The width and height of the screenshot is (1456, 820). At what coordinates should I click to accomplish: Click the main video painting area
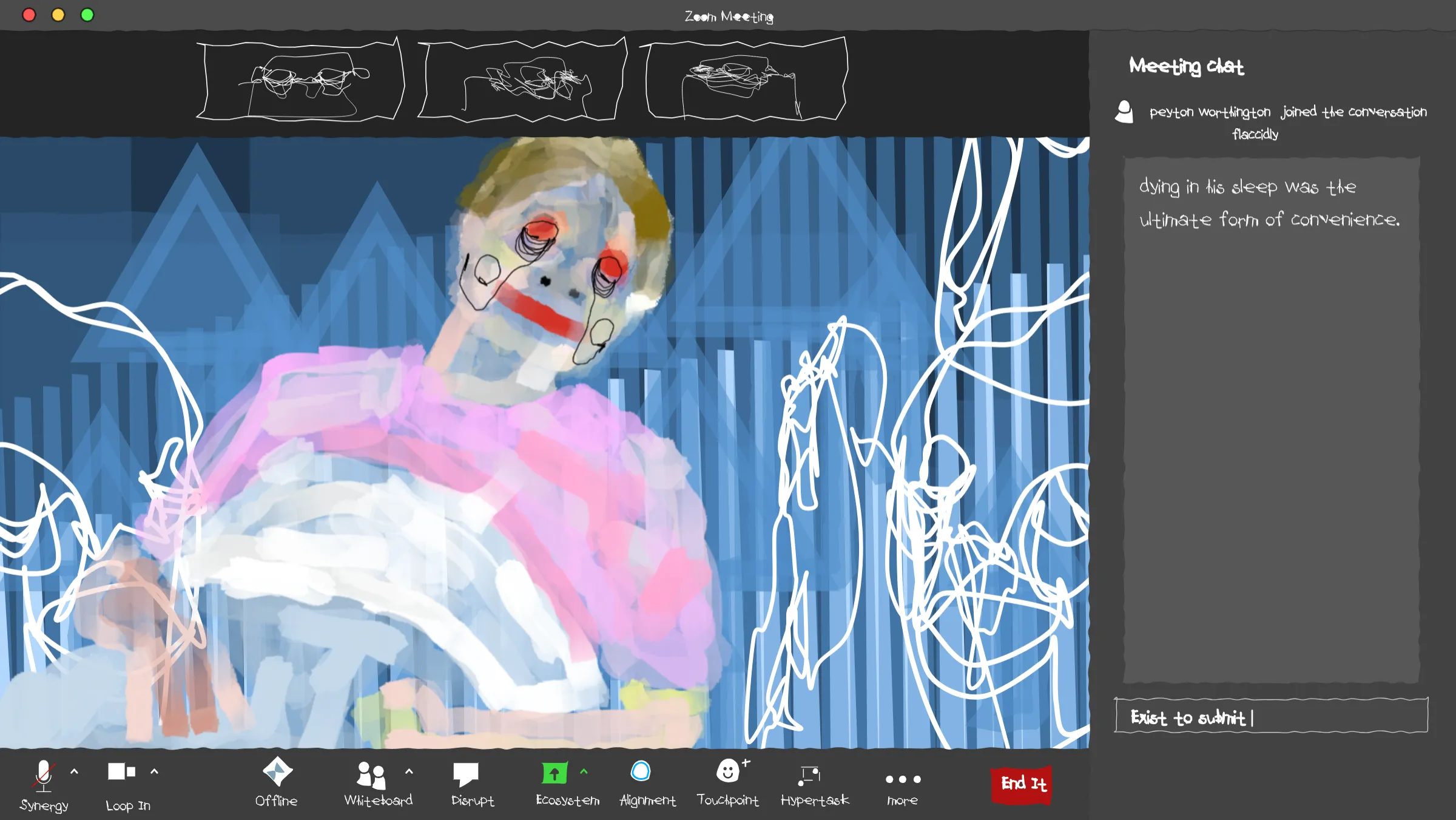point(544,442)
